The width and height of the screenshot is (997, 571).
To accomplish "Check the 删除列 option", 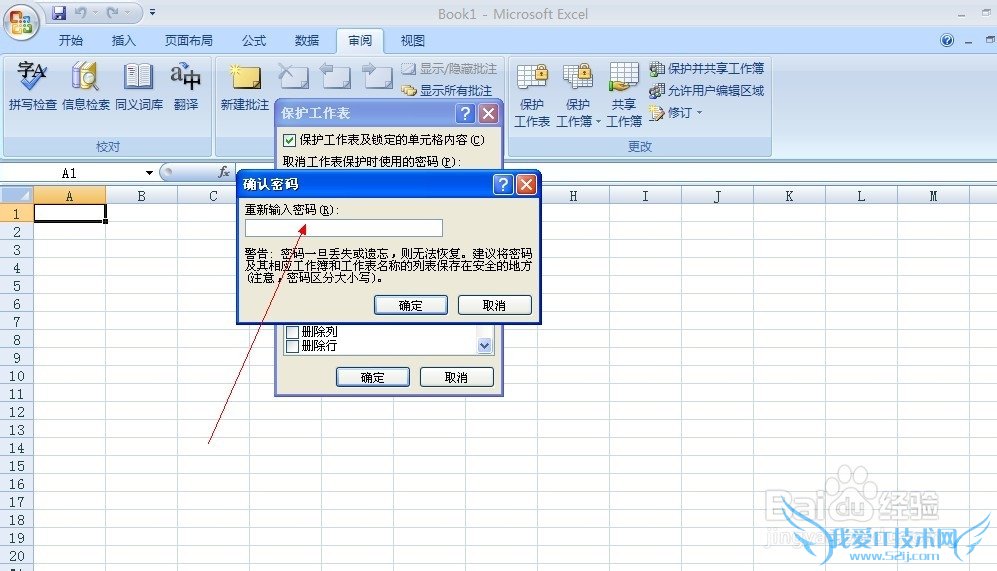I will coord(292,332).
